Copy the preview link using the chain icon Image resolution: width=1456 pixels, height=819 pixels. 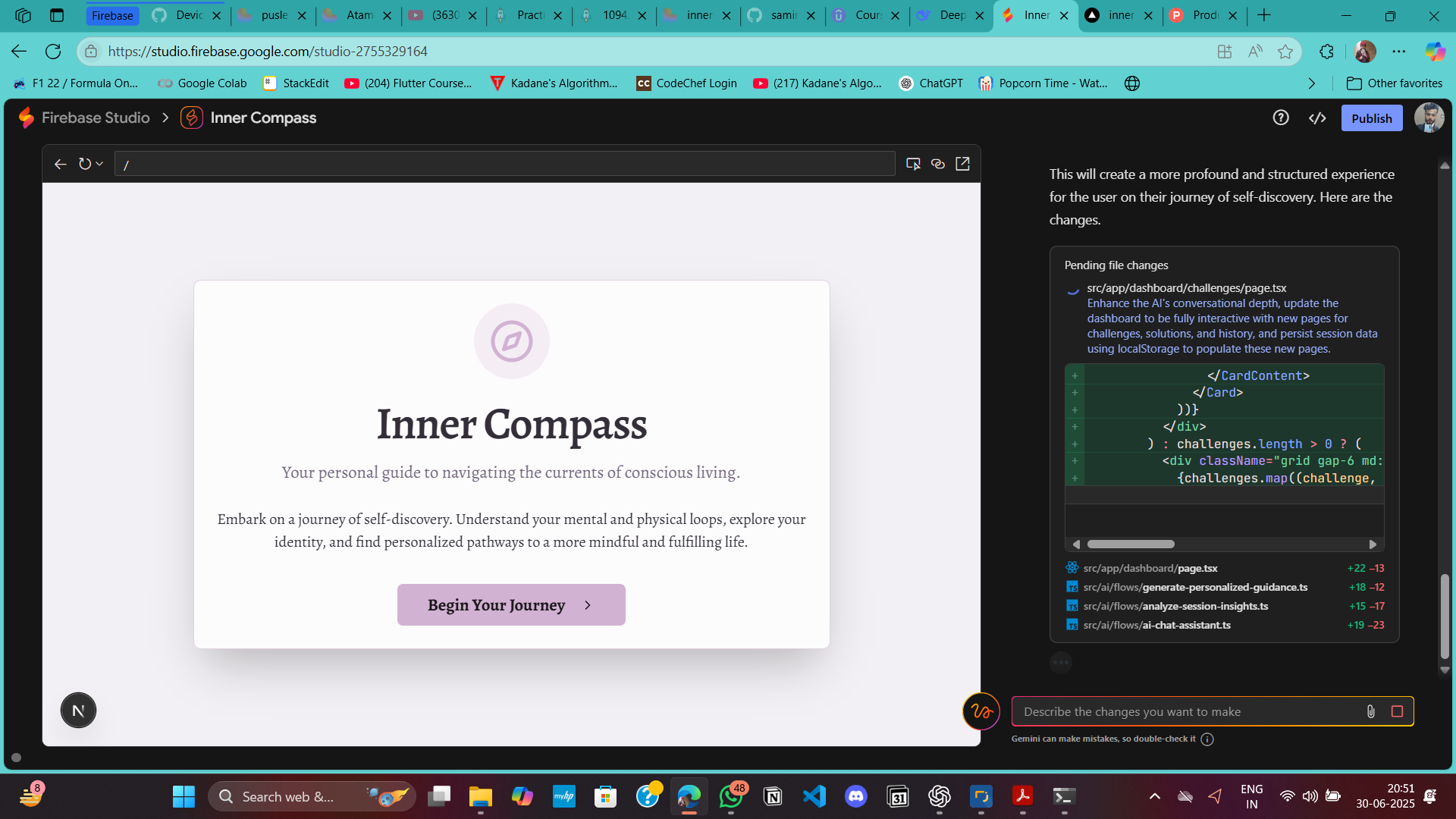pos(937,163)
